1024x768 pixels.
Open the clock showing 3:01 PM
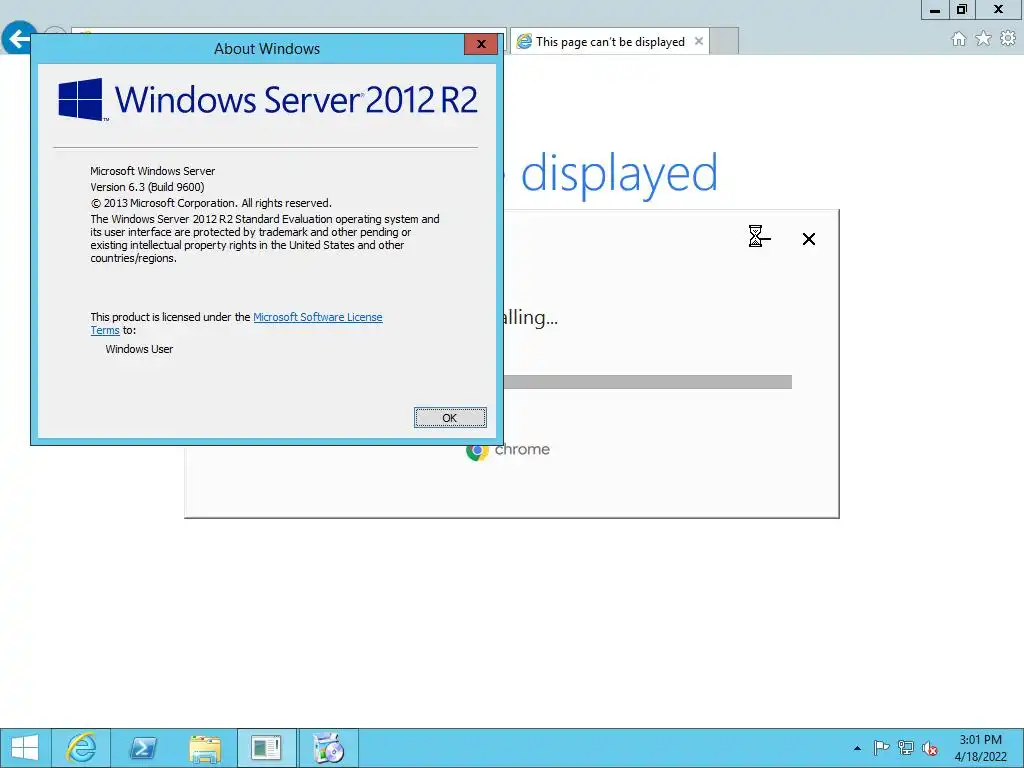[x=980, y=748]
